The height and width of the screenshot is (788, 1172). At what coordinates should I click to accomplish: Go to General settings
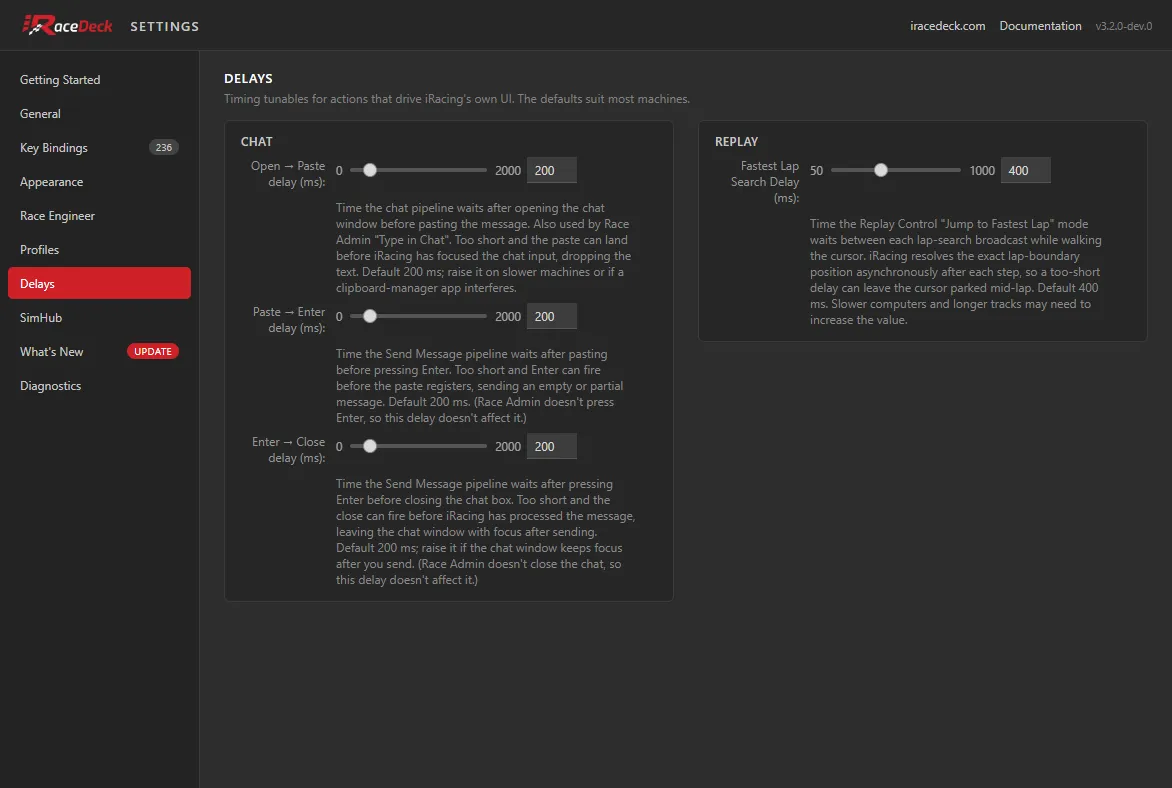pos(99,114)
